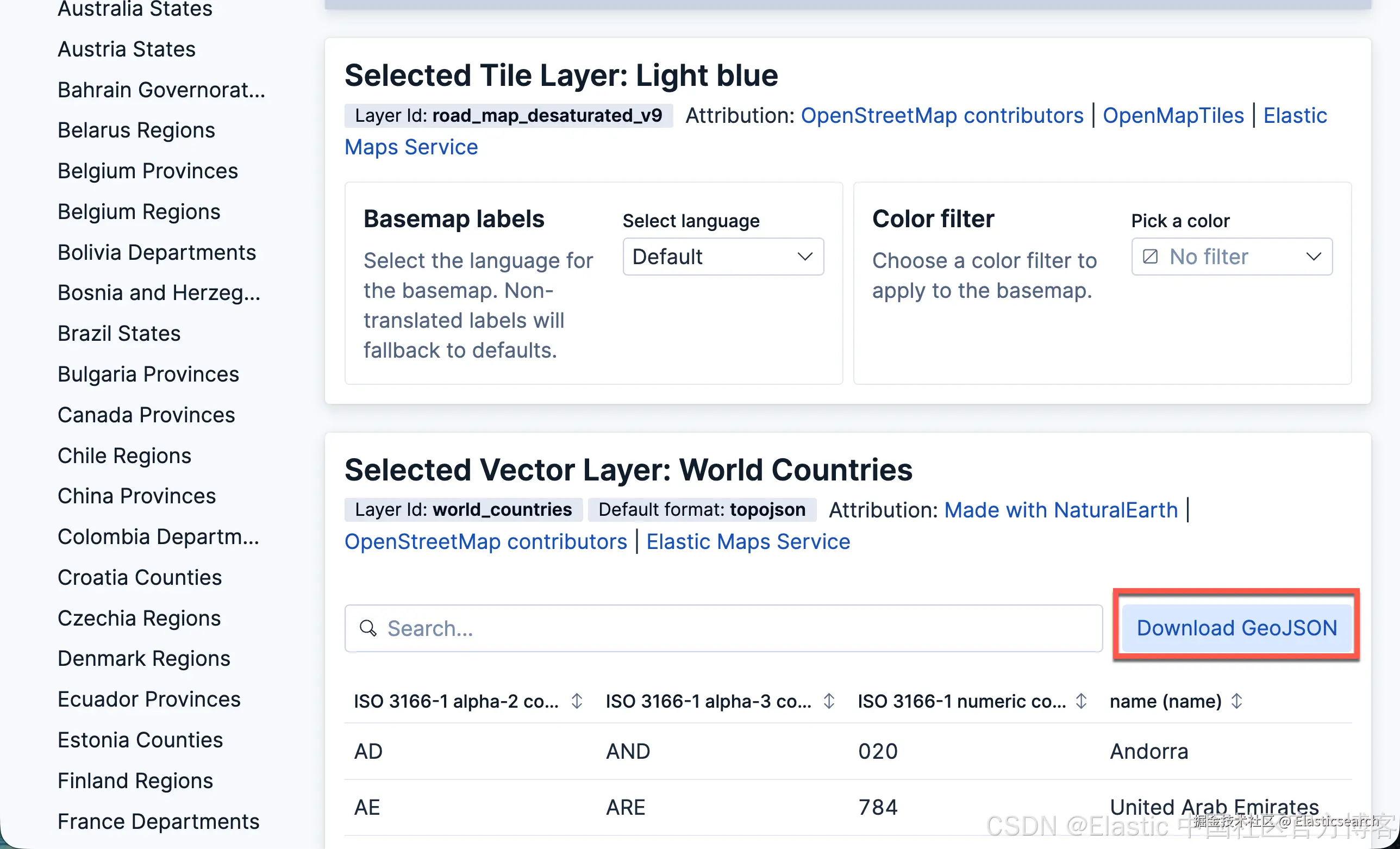Sort by name column icon
1400x849 pixels.
pyautogui.click(x=1237, y=701)
